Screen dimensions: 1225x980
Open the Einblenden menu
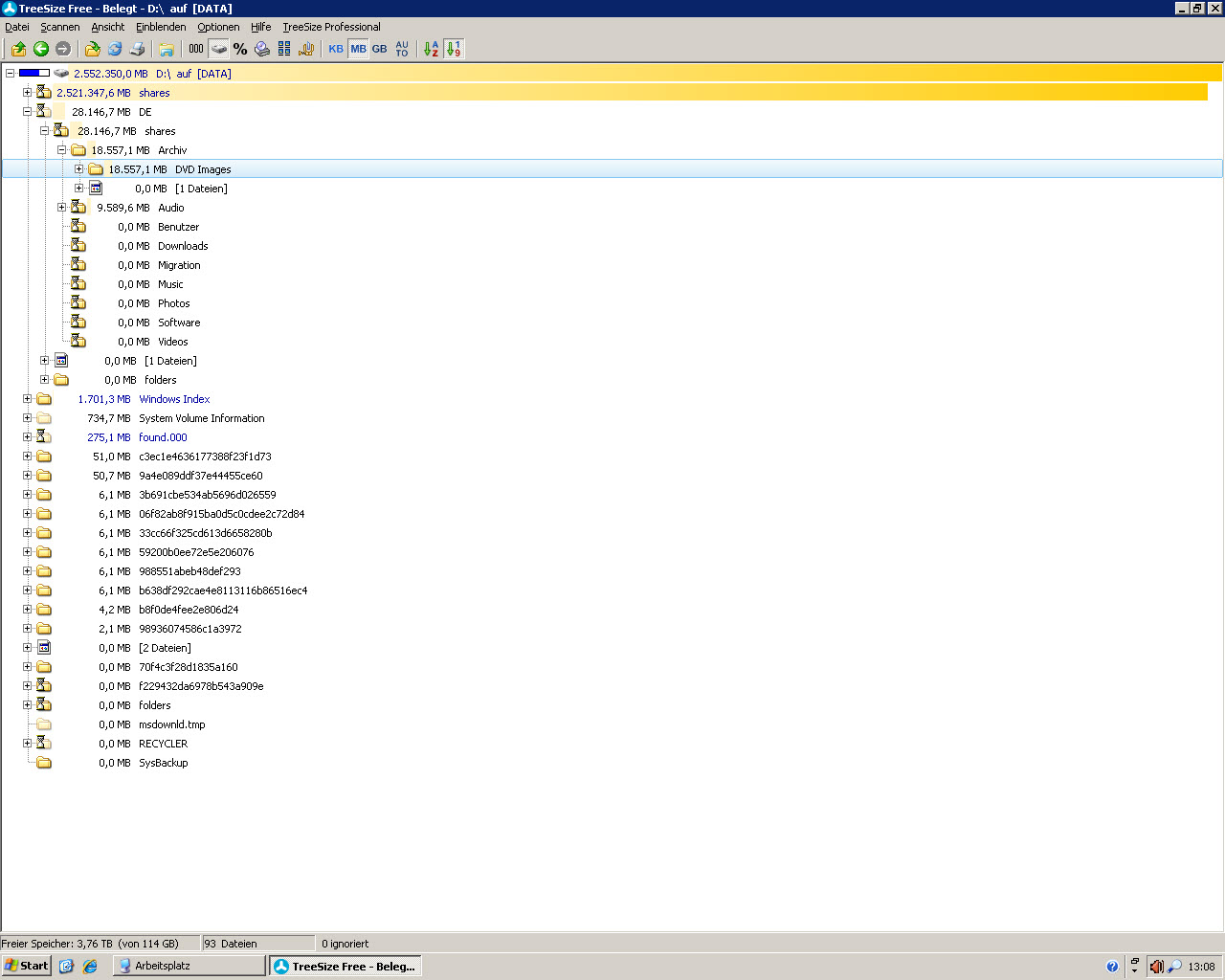tap(161, 27)
